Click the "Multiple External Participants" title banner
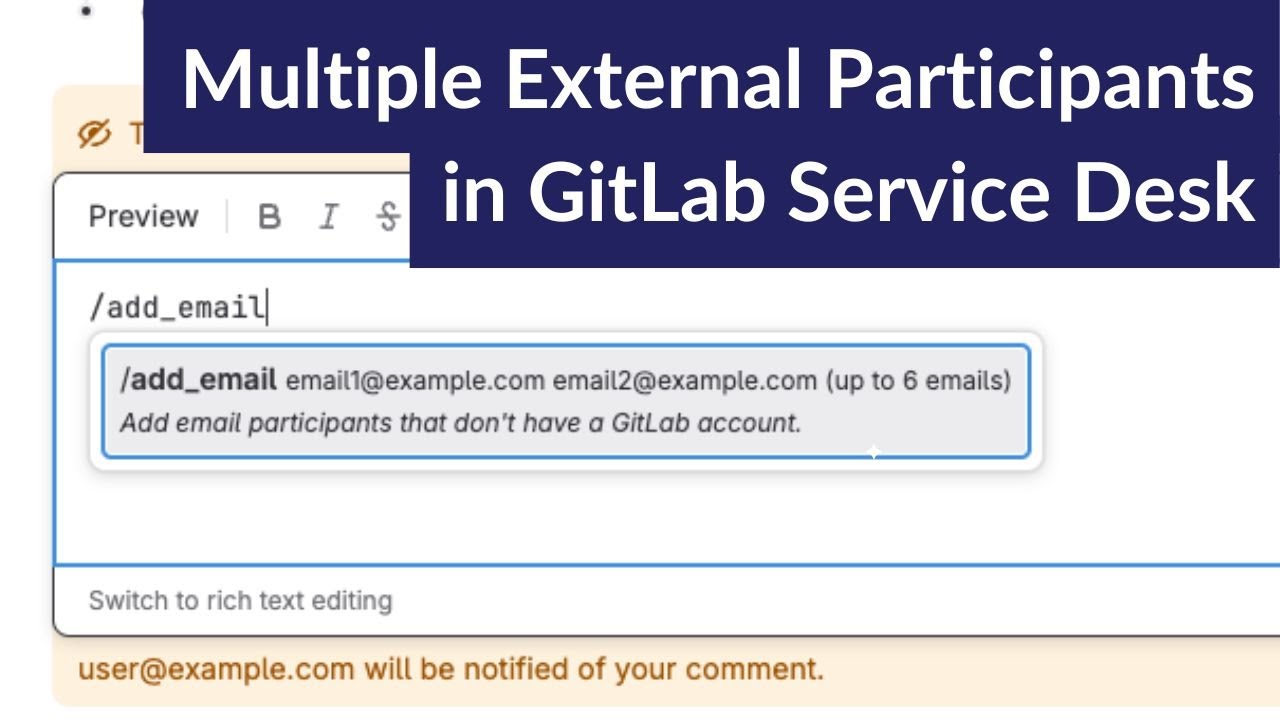 point(716,78)
